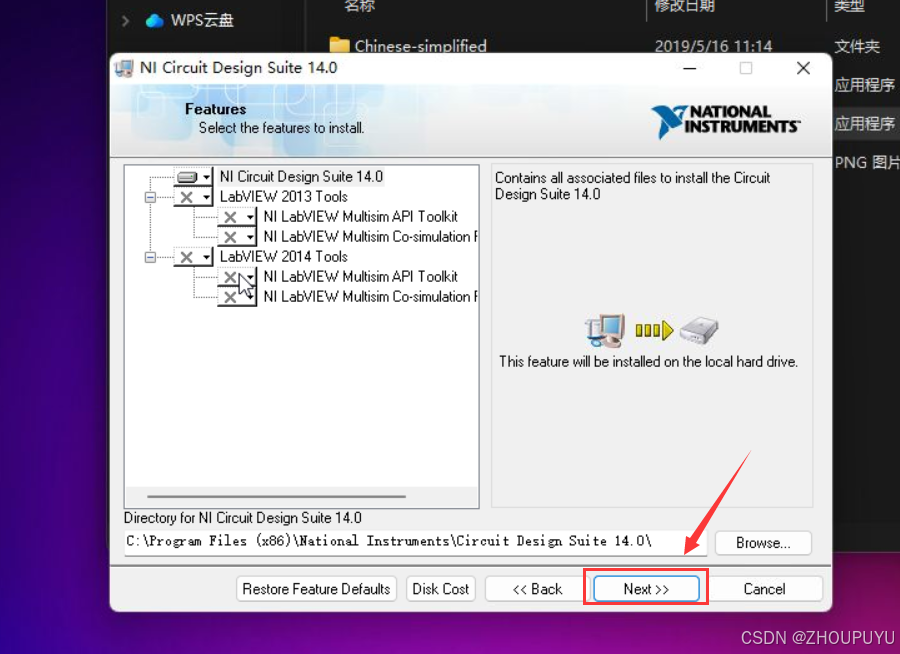Image resolution: width=900 pixels, height=654 pixels.
Task: Click the hard drive icon in the description pane
Action: tap(699, 330)
